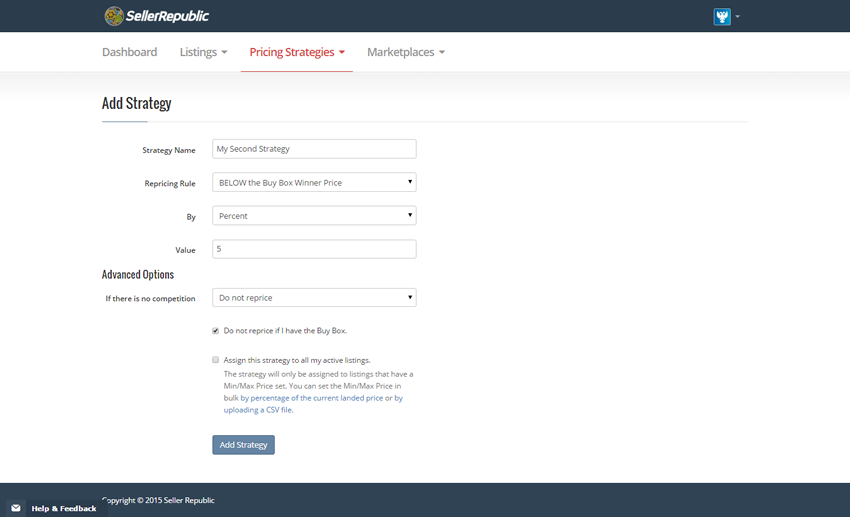Image resolution: width=850 pixels, height=517 pixels.
Task: Enable Assign this strategy to all active listings
Action: tap(216, 360)
